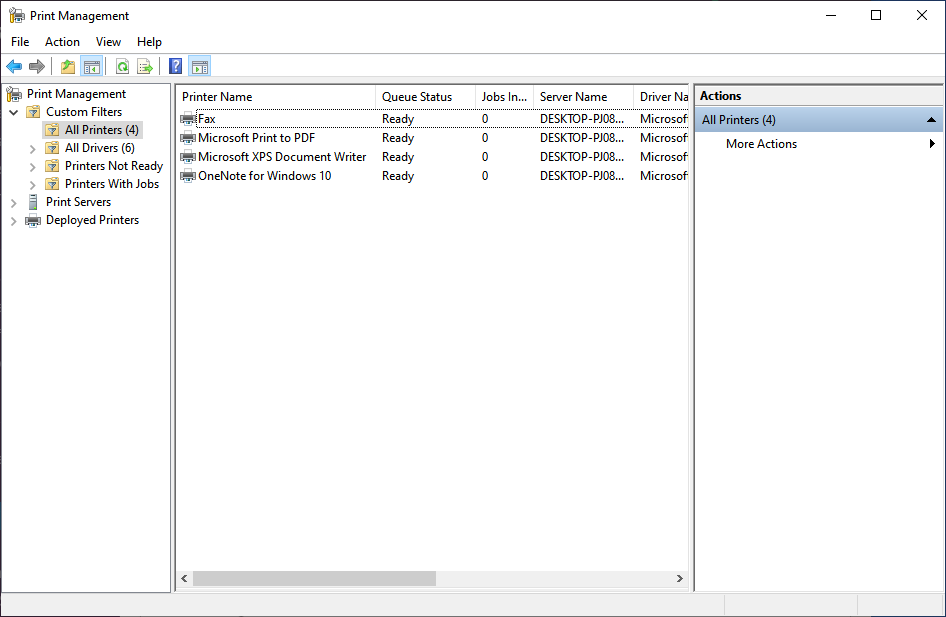Image resolution: width=946 pixels, height=617 pixels.
Task: Toggle Show/Hide Action Pane toolbar icon
Action: (200, 66)
